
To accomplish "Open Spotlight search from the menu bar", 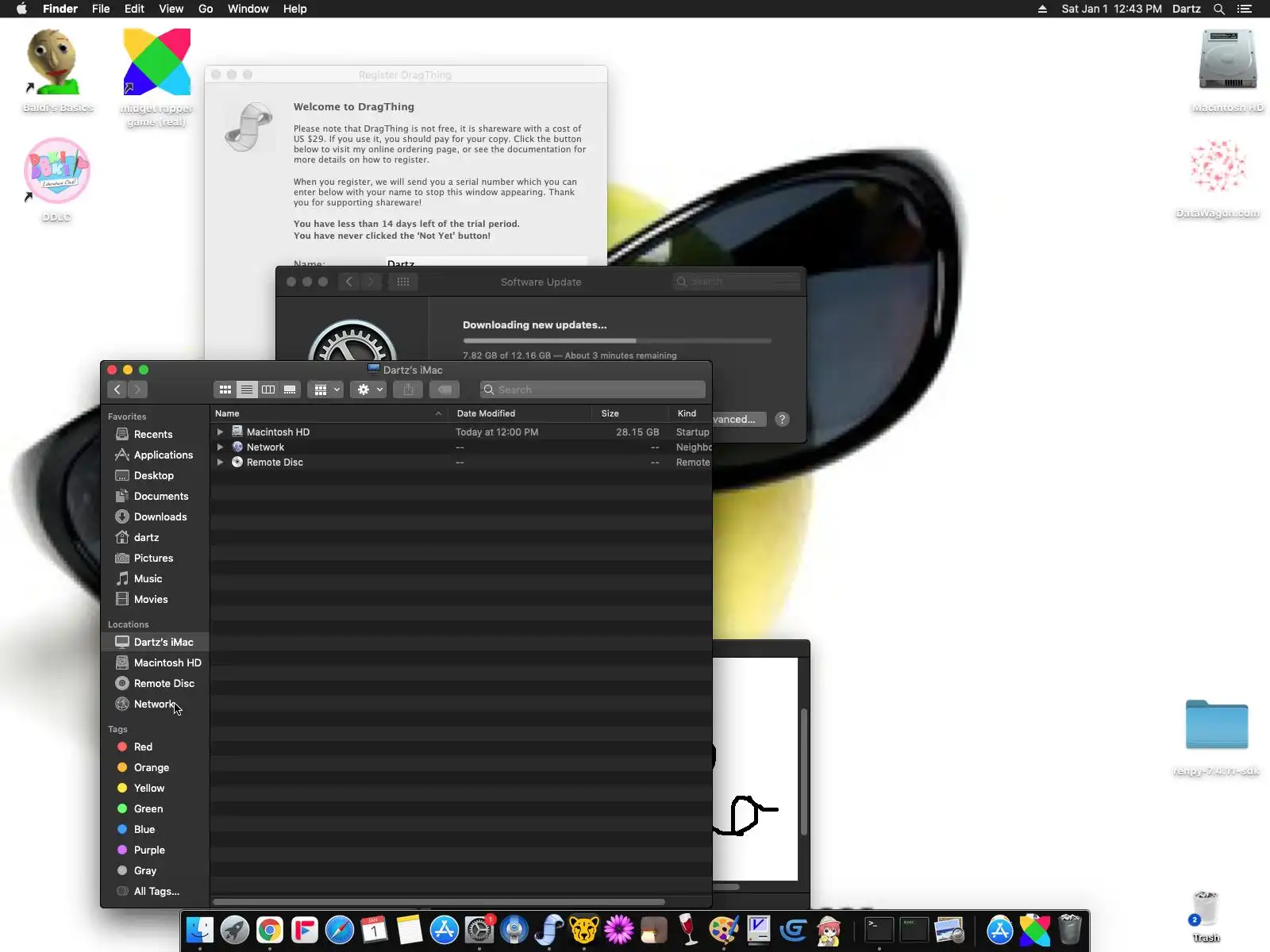I will tap(1218, 9).
